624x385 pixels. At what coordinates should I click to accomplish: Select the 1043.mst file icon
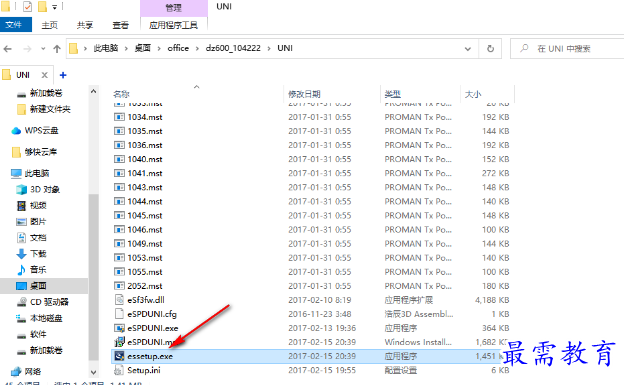pos(119,188)
